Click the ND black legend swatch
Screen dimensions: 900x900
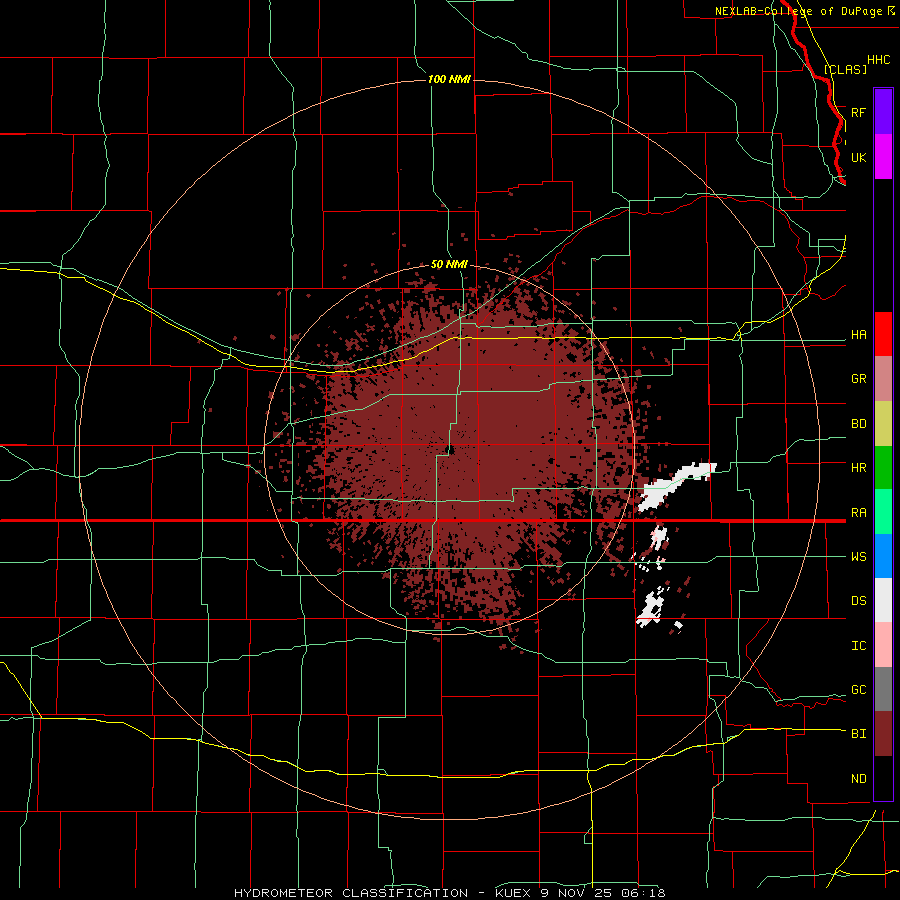[x=883, y=778]
